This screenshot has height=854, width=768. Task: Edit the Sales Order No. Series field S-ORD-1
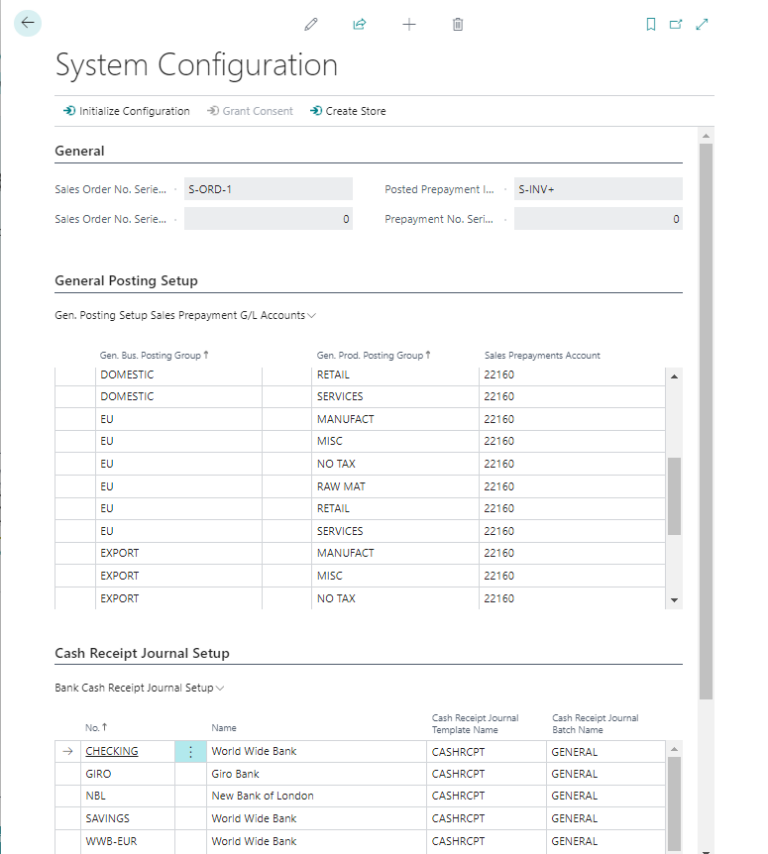click(267, 188)
